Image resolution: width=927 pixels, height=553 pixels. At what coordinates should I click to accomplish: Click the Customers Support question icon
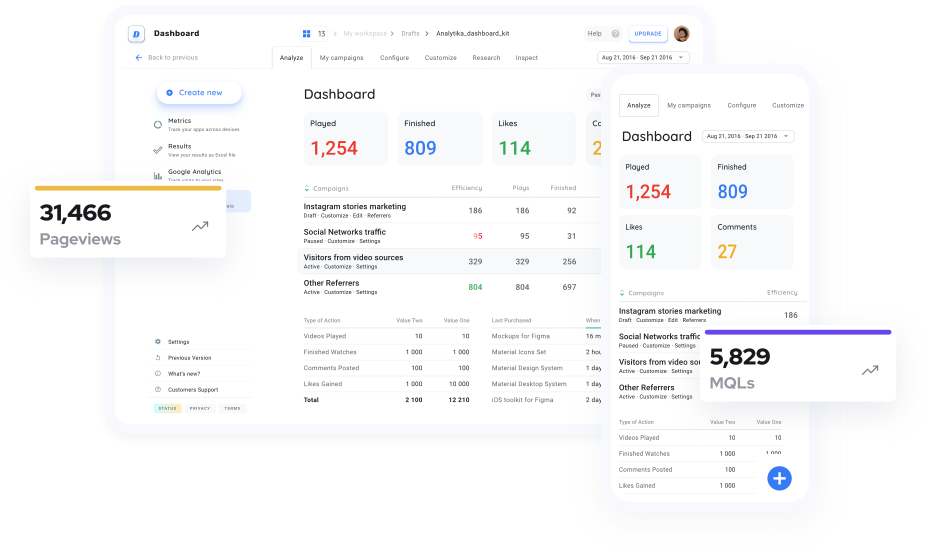[x=158, y=390]
